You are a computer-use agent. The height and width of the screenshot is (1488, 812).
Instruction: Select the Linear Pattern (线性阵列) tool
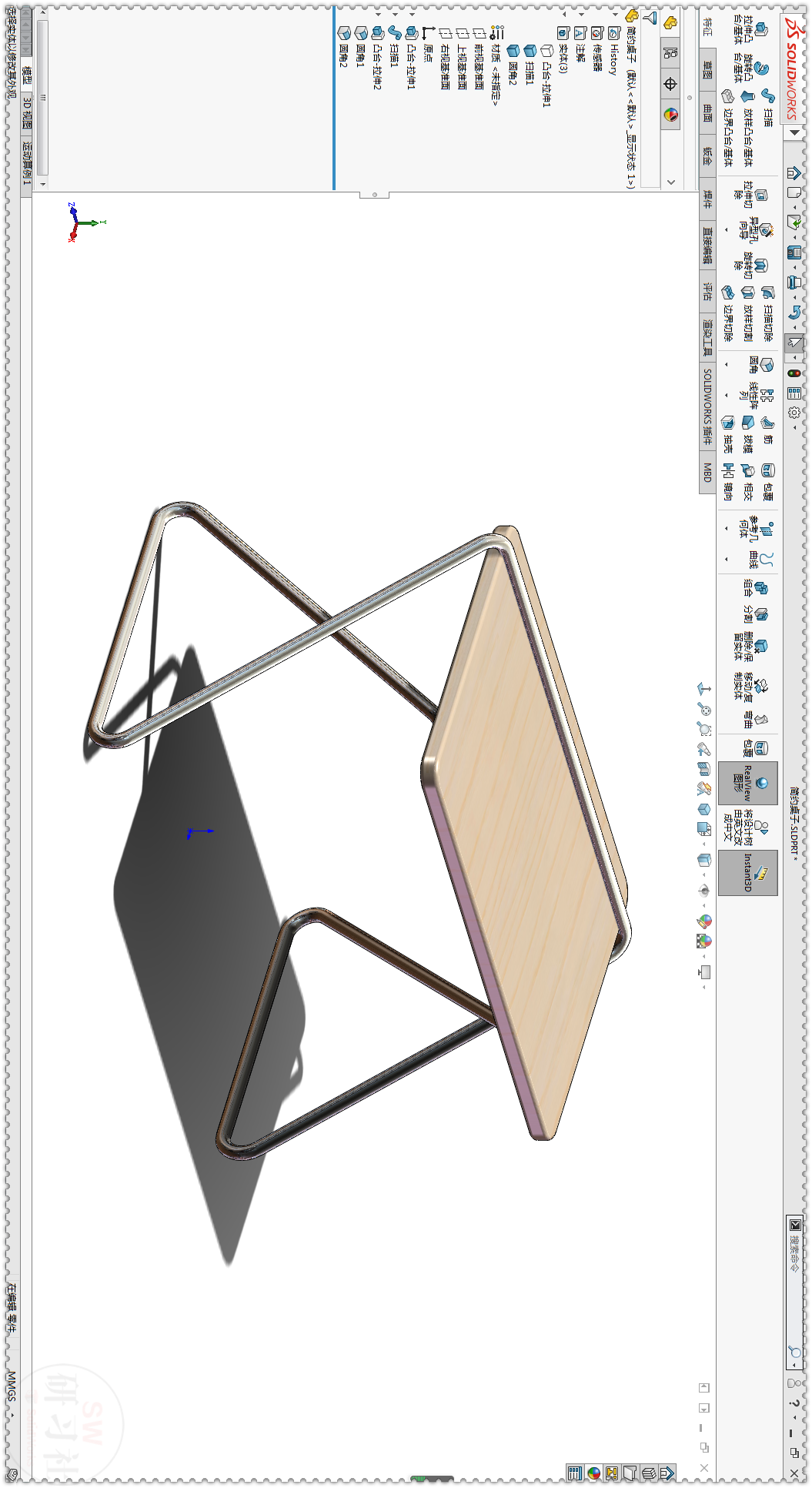pos(756,394)
